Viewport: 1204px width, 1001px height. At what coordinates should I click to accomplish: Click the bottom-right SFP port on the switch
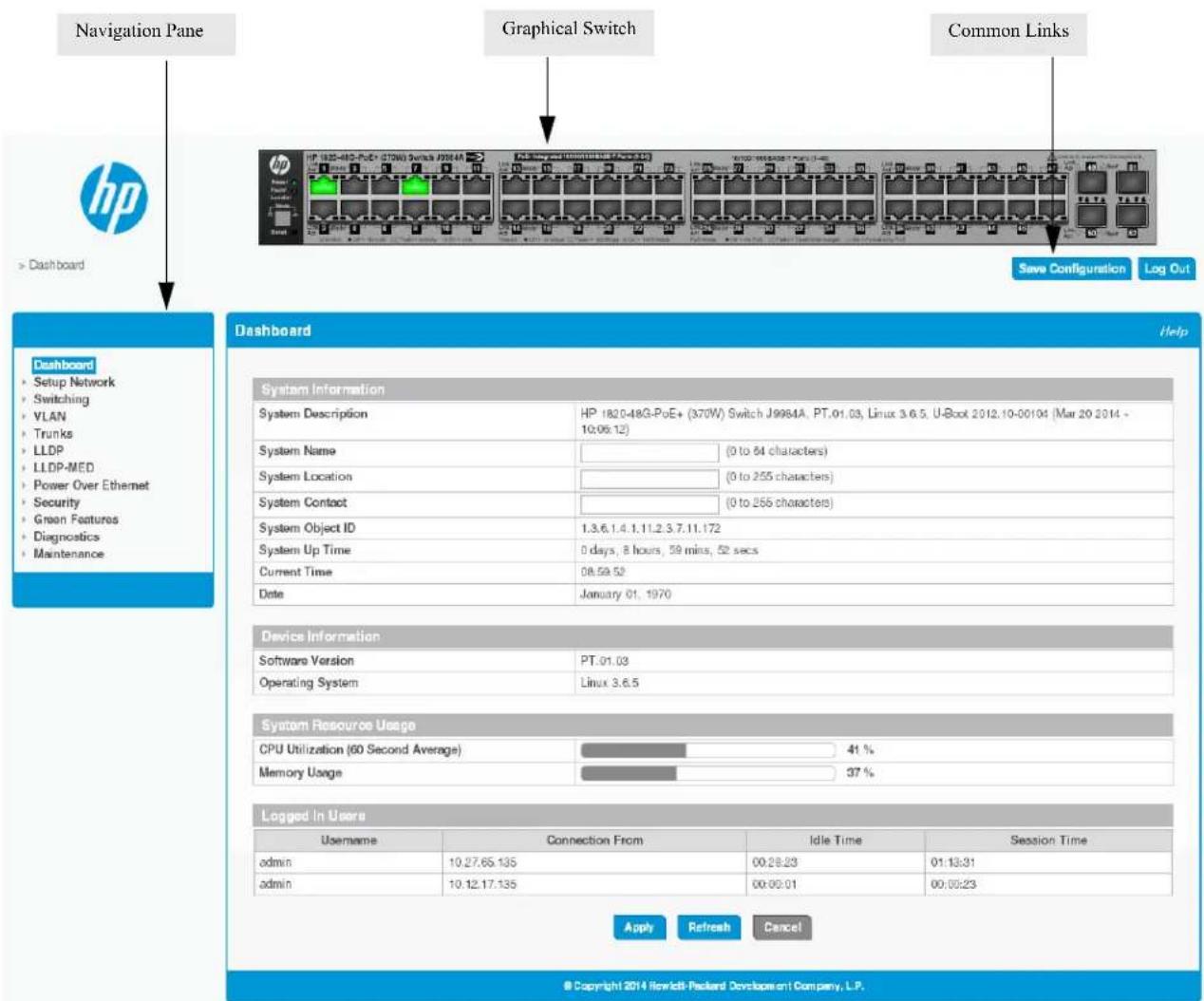(1131, 215)
